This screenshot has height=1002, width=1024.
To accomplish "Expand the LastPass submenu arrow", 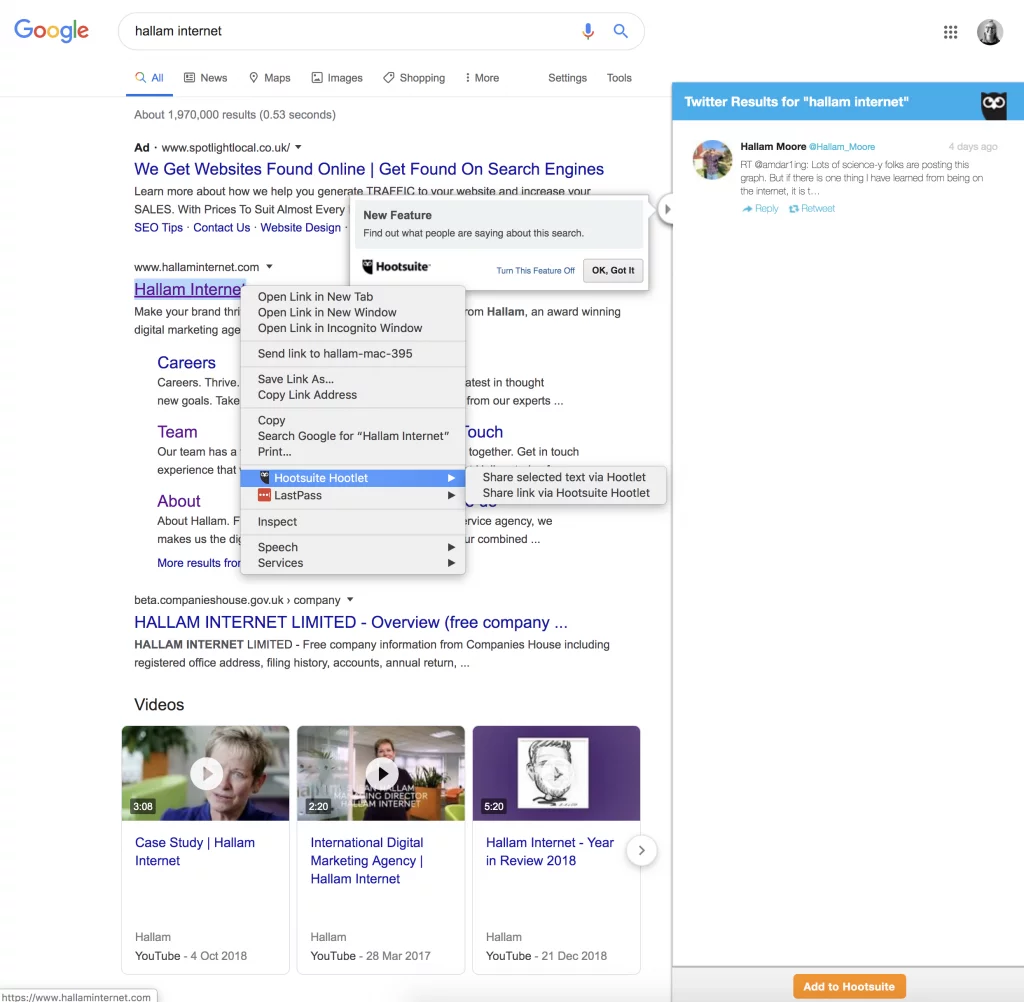I will 451,496.
